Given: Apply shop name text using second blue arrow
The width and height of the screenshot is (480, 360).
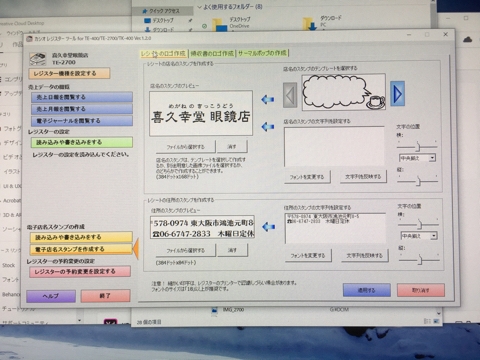Looking at the screenshot, I should [x=268, y=126].
